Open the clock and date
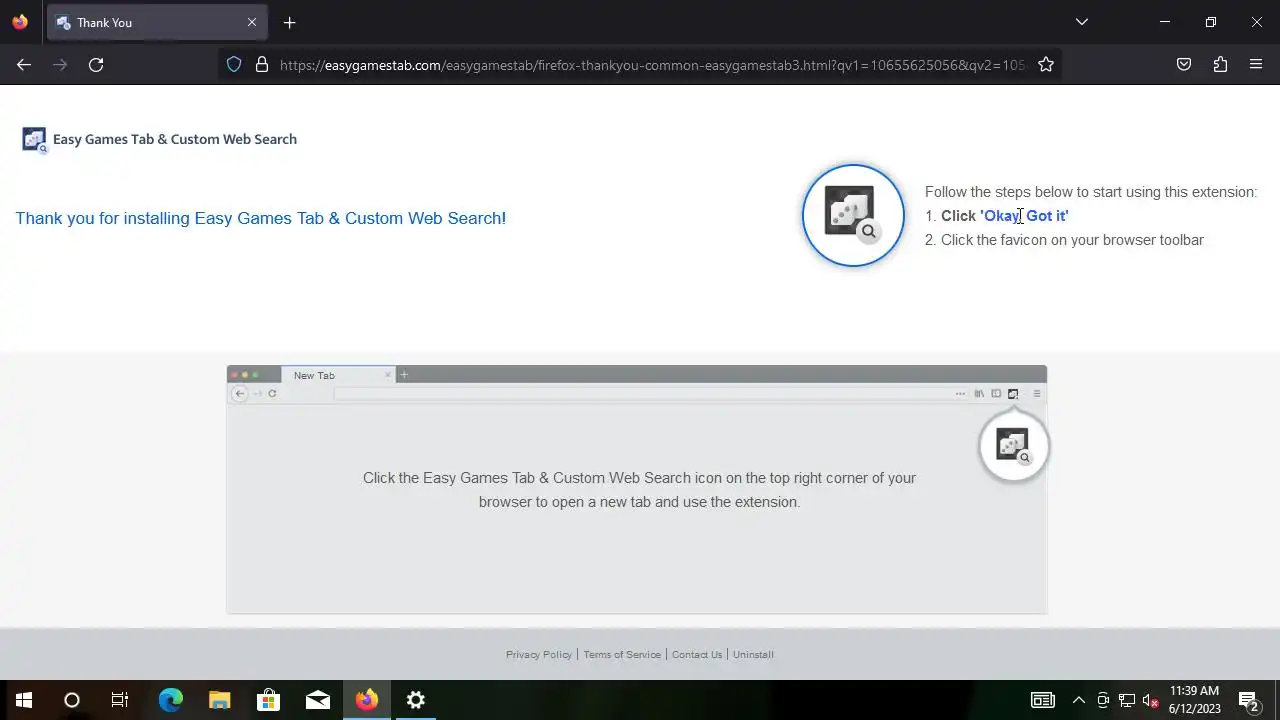 point(1195,700)
